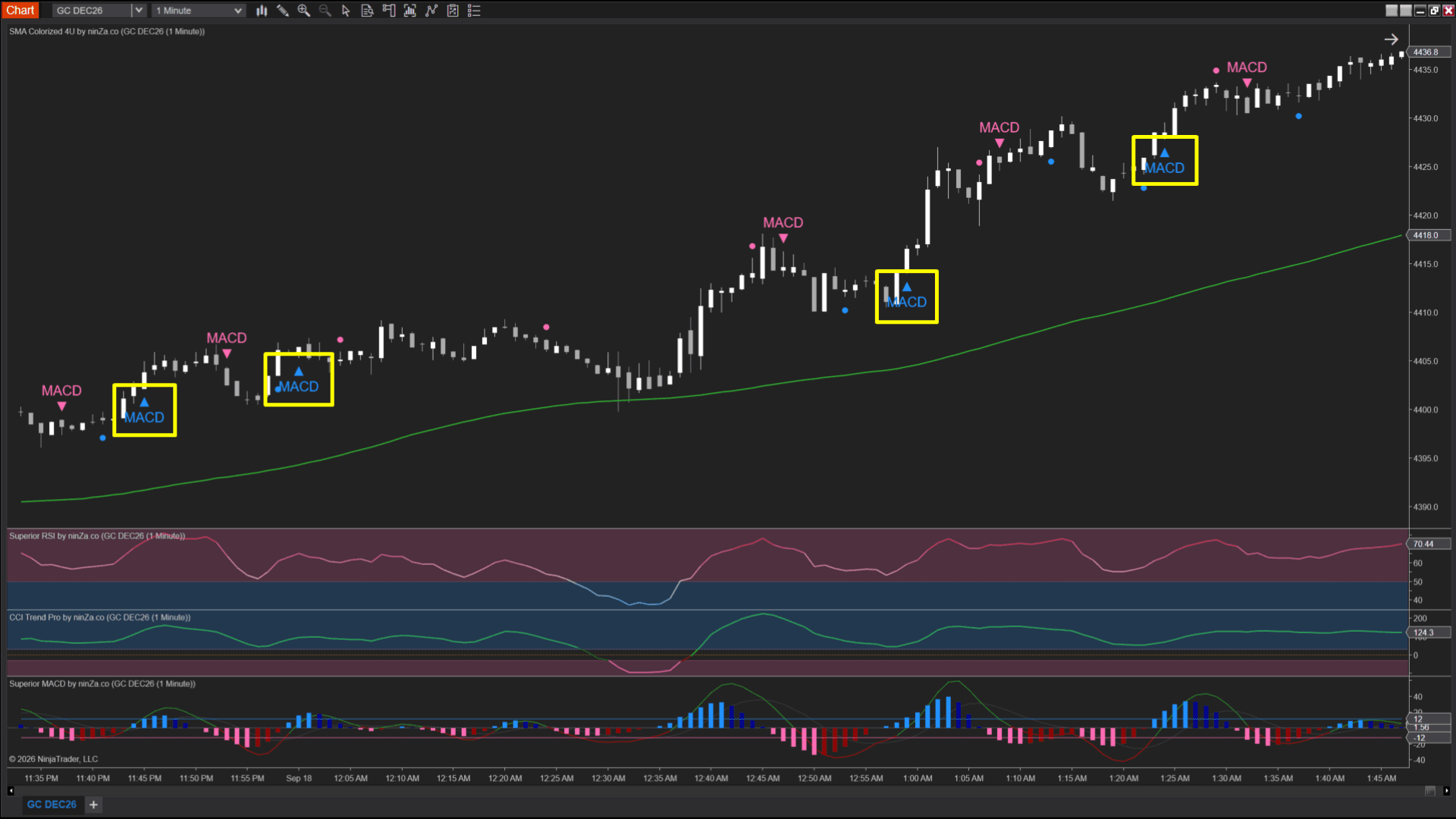Screen dimensions: 1456x819
Task: Click the orange Chart menu button
Action: pos(20,11)
